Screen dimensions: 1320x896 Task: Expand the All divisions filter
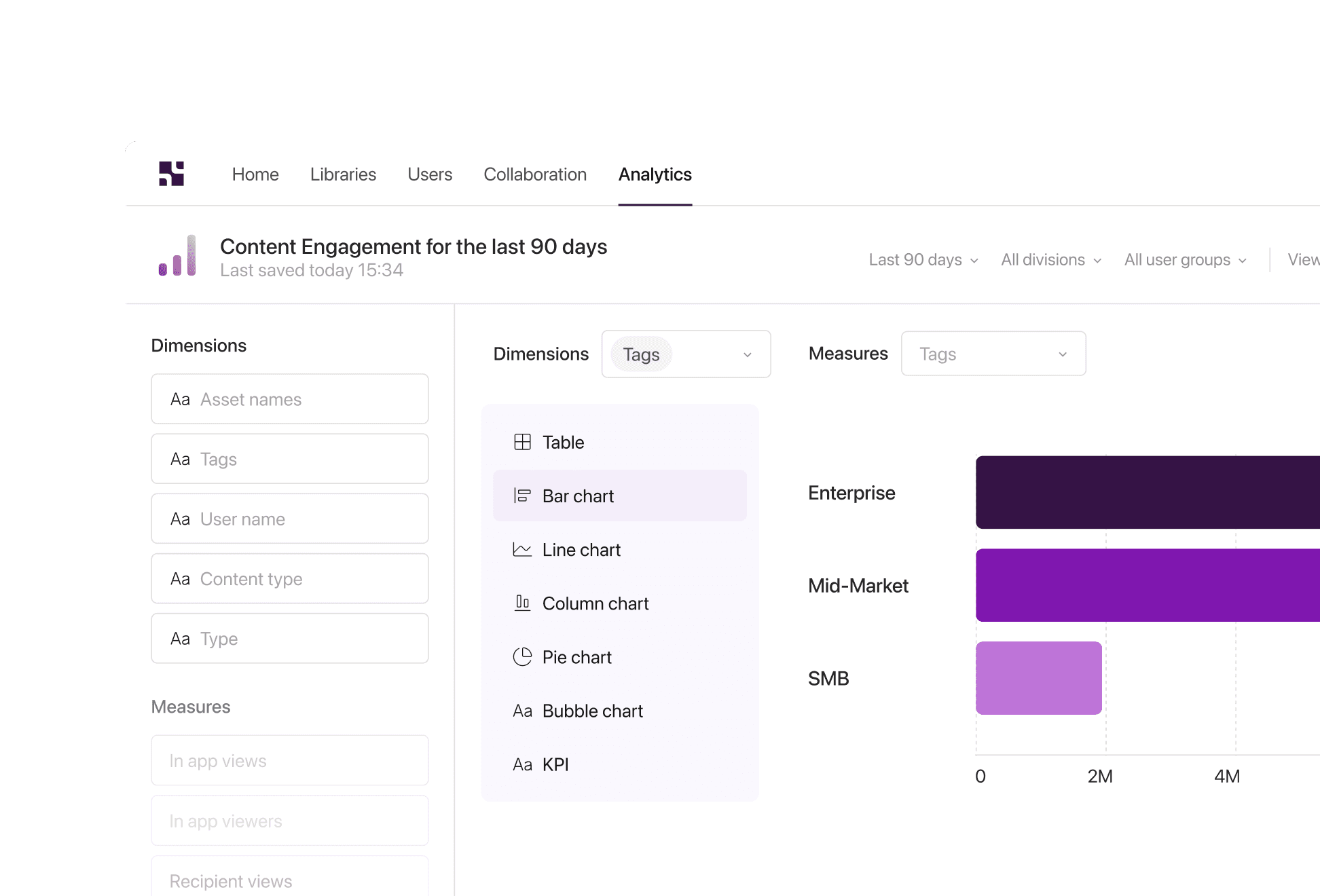[x=1051, y=260]
